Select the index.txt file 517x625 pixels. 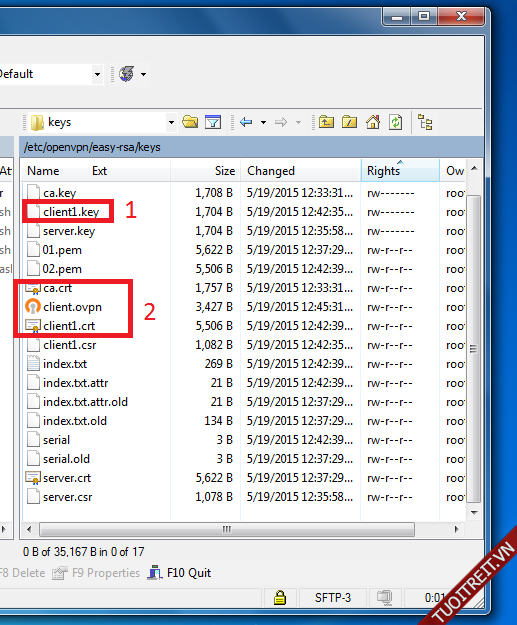[x=65, y=364]
